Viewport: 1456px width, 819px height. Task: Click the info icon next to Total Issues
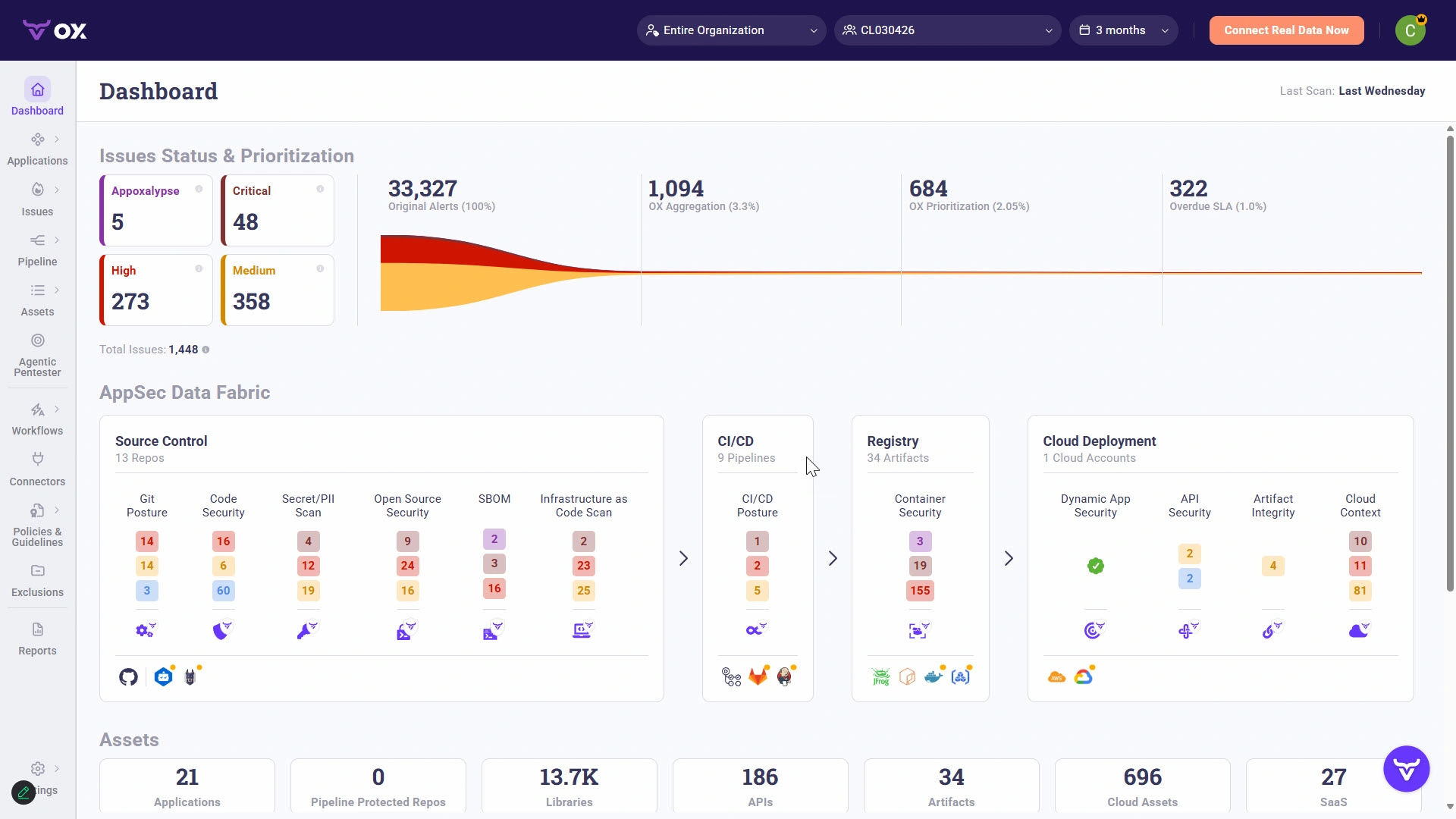click(206, 350)
